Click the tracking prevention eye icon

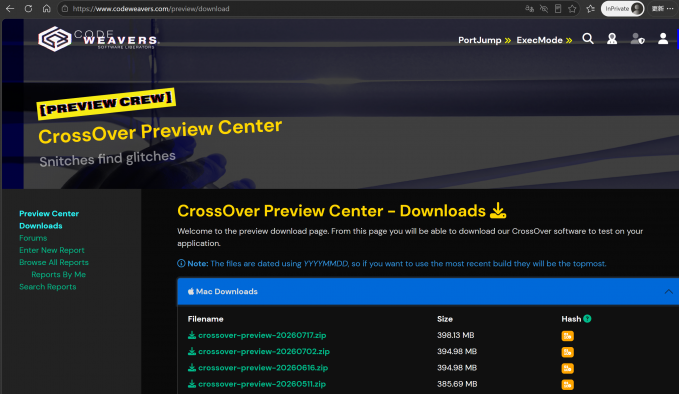[544, 9]
